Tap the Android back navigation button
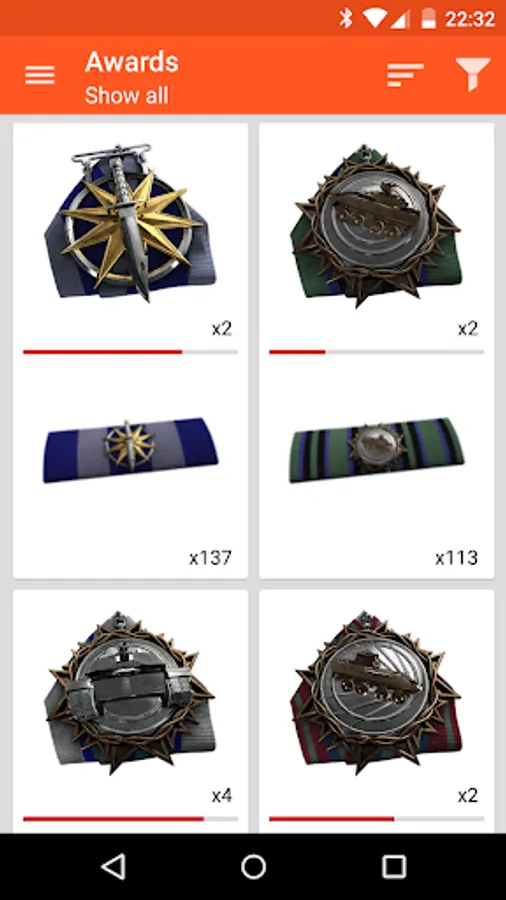 click(114, 866)
